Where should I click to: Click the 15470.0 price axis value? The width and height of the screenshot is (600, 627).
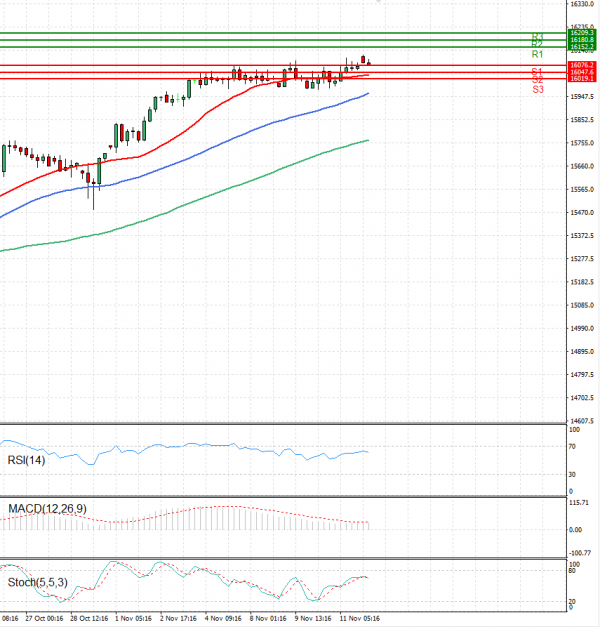[x=582, y=213]
